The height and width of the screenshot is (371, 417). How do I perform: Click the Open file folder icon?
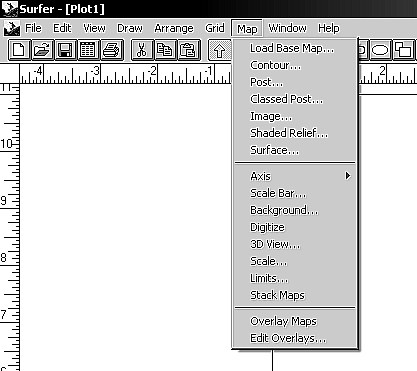(x=42, y=50)
